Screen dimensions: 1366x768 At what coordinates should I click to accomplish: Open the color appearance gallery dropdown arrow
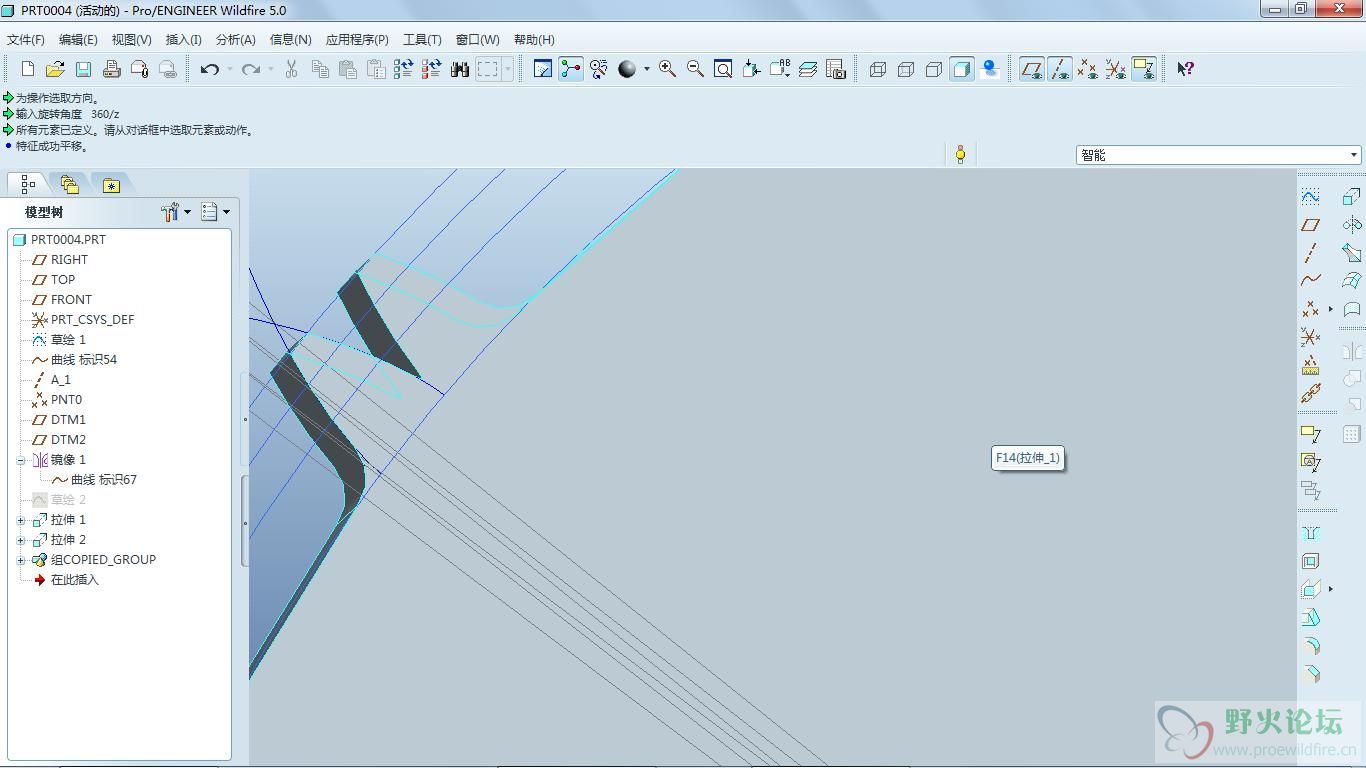coord(647,69)
